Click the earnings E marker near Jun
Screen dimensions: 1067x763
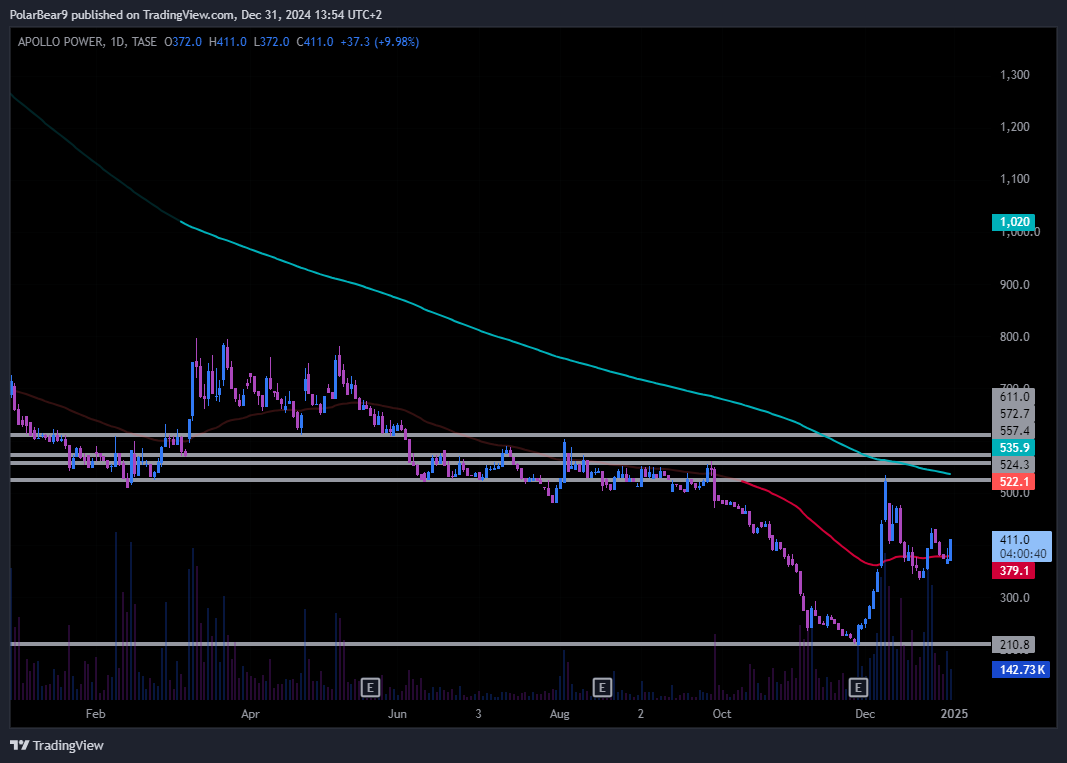pyautogui.click(x=370, y=687)
